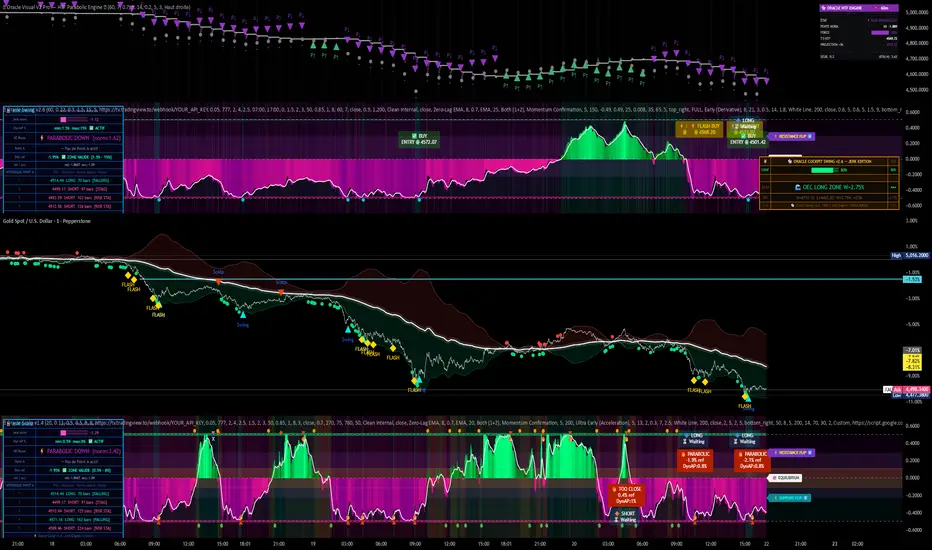Screen dimensions: 932x550
Task: Click the Oracle MTF Engine header icon
Action: point(823,8)
